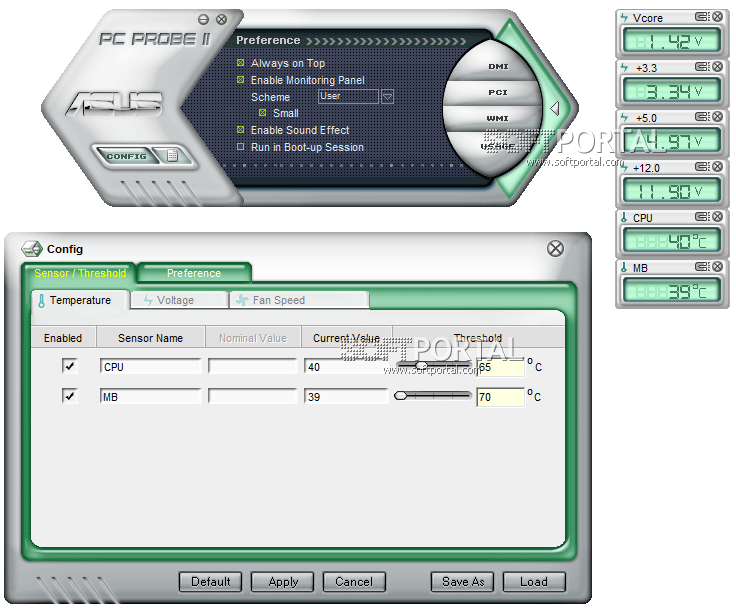Click the Cancel button

354,582
